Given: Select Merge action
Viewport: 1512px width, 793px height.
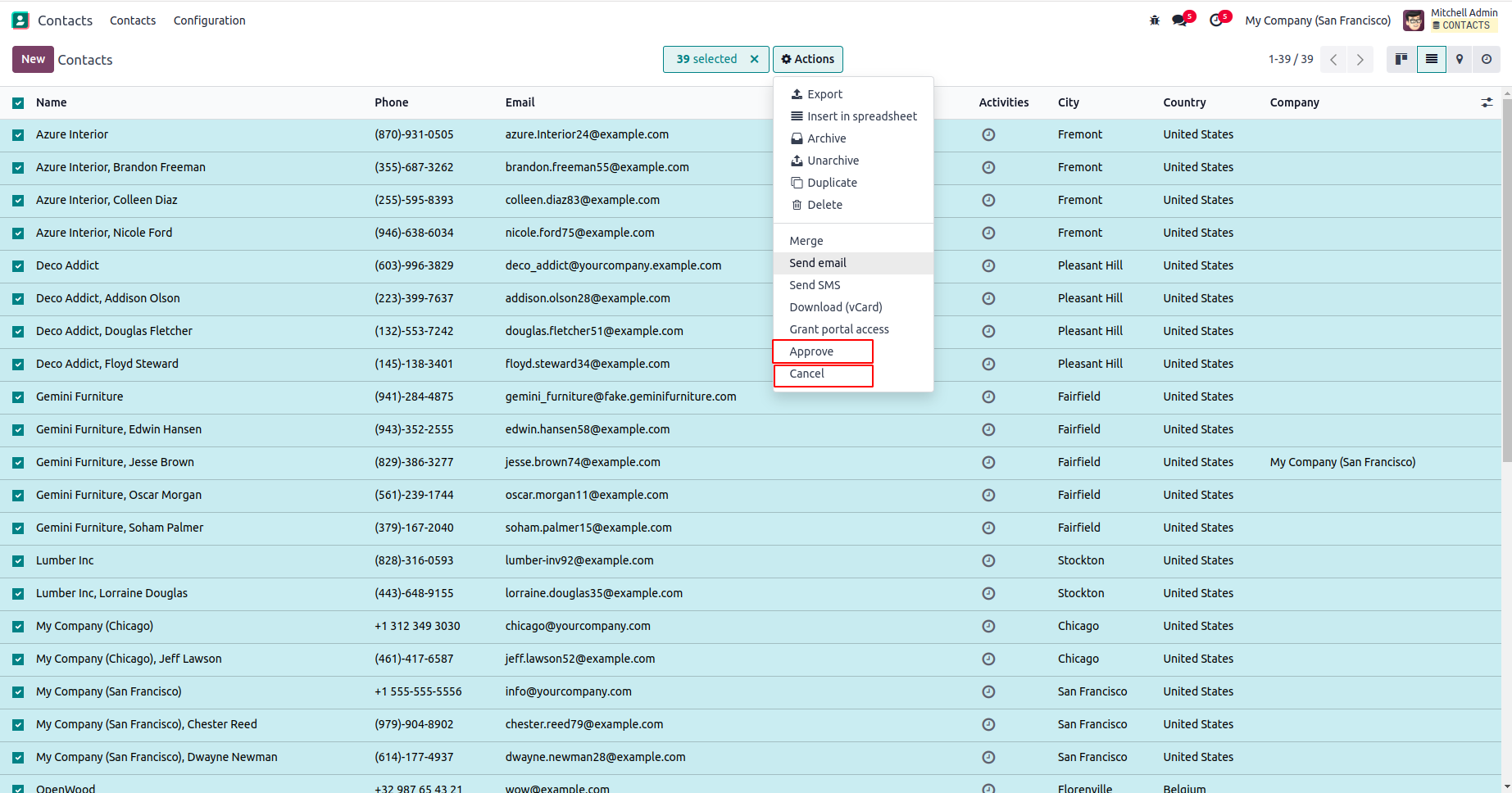Looking at the screenshot, I should pyautogui.click(x=853, y=241).
